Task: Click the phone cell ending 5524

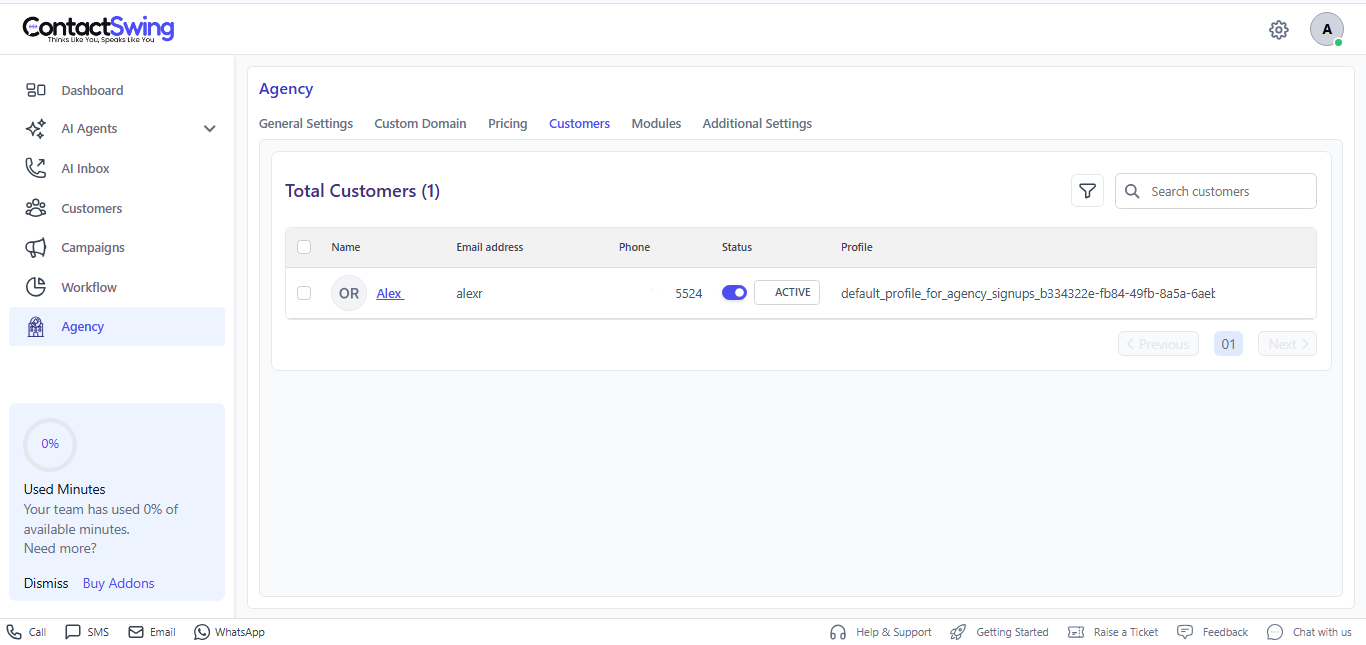Action: coord(689,294)
